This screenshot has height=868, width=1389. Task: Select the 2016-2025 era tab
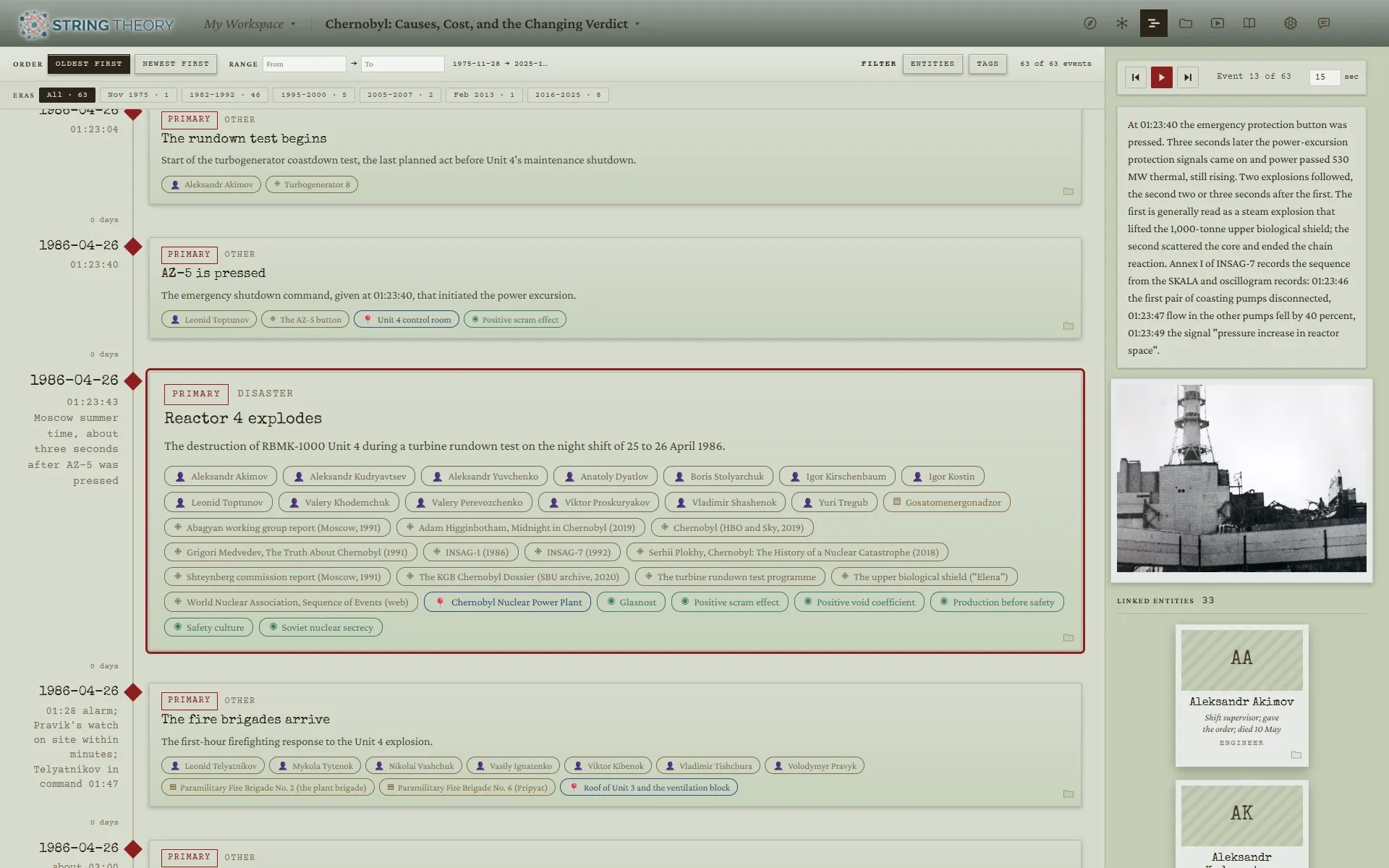(x=567, y=95)
